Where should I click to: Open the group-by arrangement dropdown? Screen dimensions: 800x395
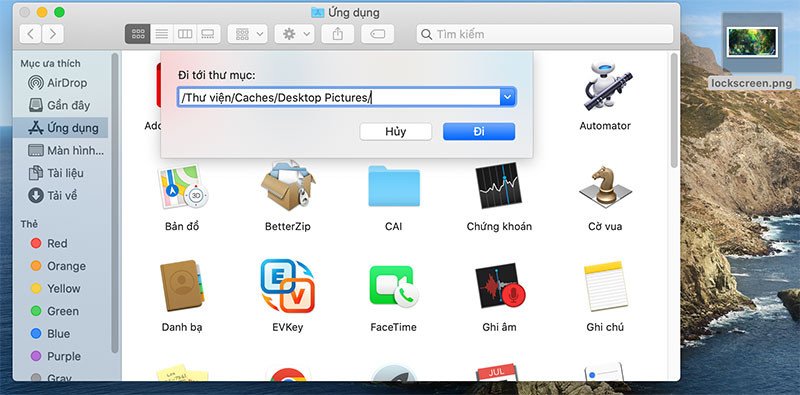247,34
